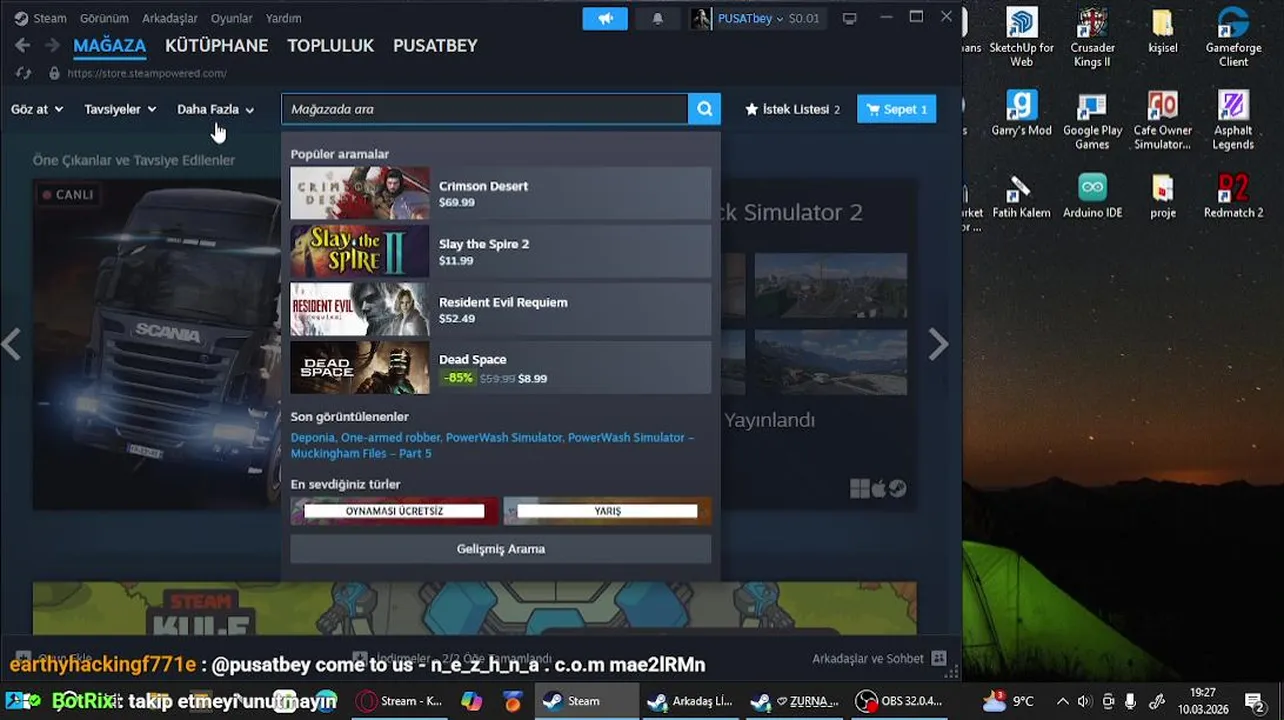Click the Mağazada ara search field
The height and width of the screenshot is (720, 1284).
coord(484,109)
